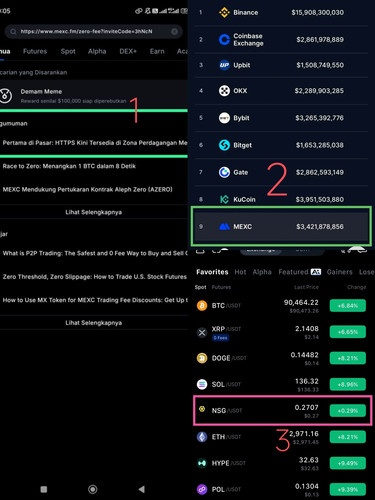Image resolution: width=375 pixels, height=500 pixels.
Task: Click the BTC coin icon
Action: click(x=202, y=305)
